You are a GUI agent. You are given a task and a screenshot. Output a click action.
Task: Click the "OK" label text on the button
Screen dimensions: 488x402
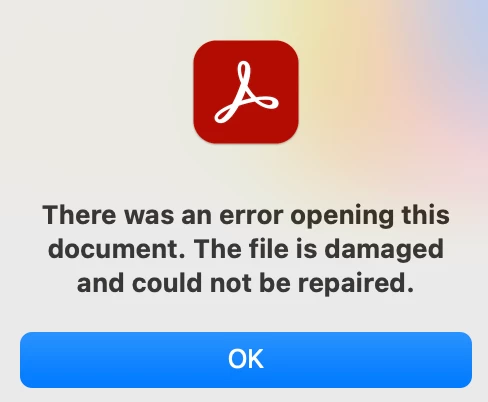[246, 359]
